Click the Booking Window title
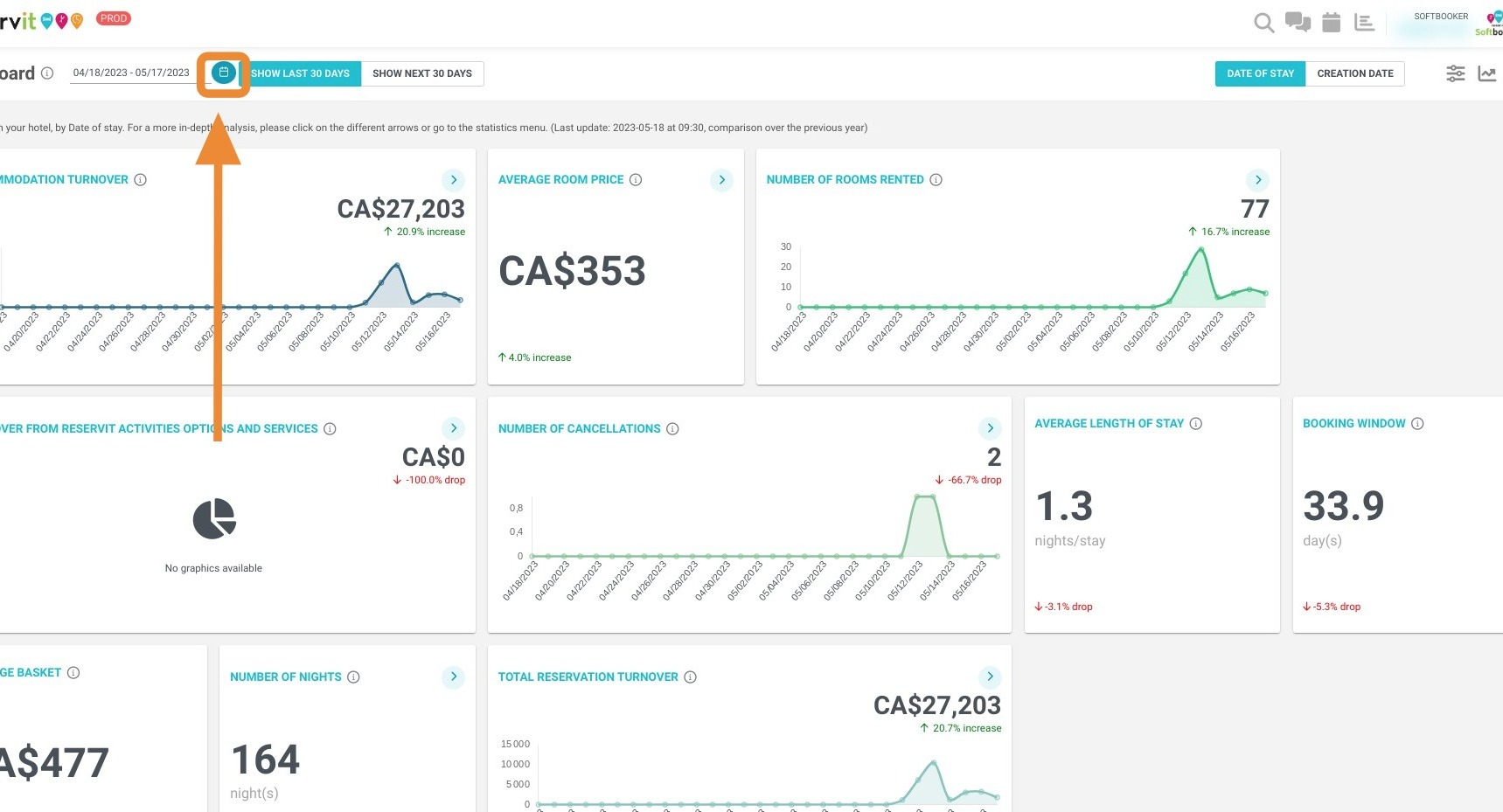1503x812 pixels. pos(1354,423)
